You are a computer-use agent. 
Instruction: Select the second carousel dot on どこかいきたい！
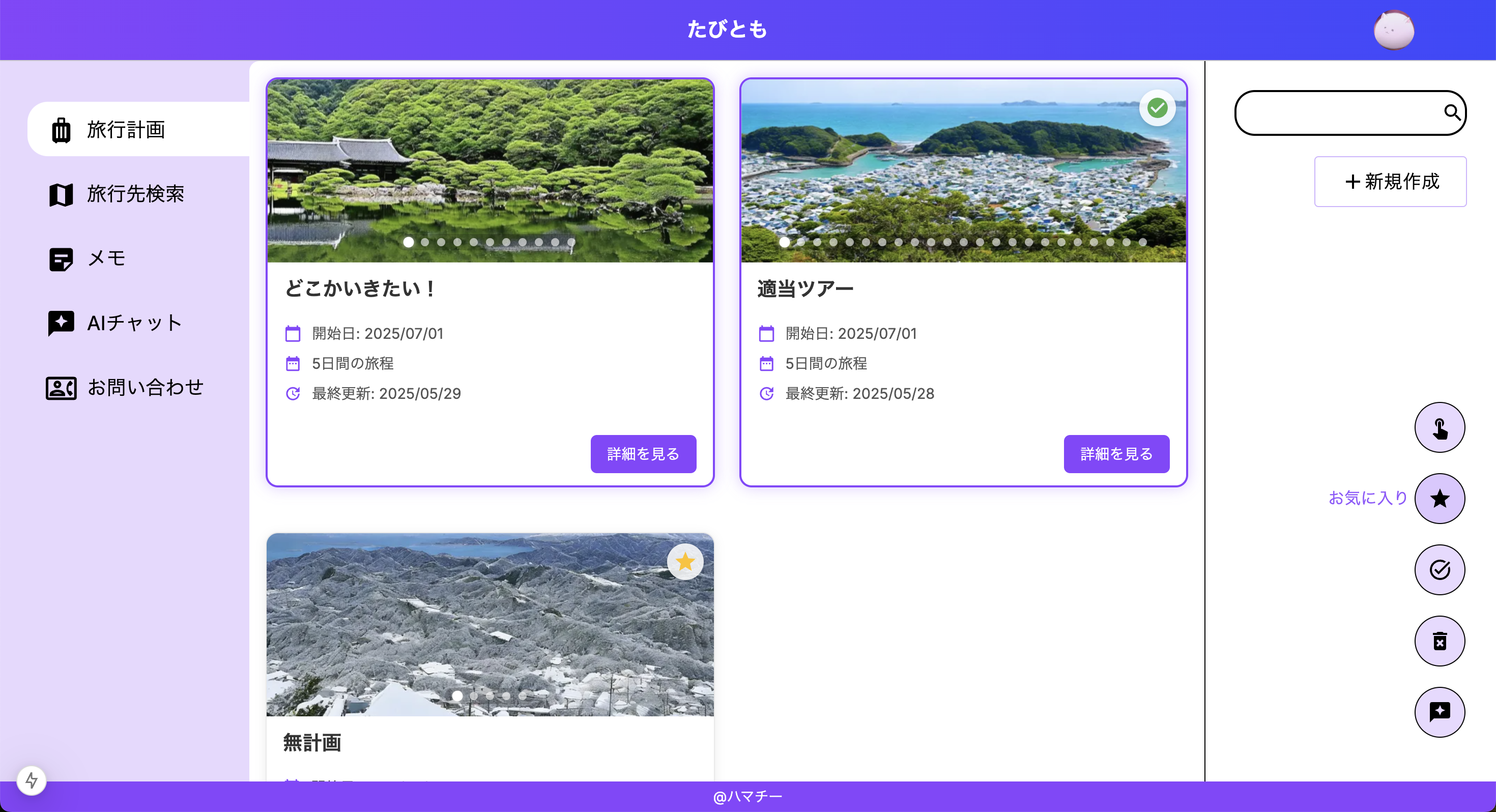425,242
